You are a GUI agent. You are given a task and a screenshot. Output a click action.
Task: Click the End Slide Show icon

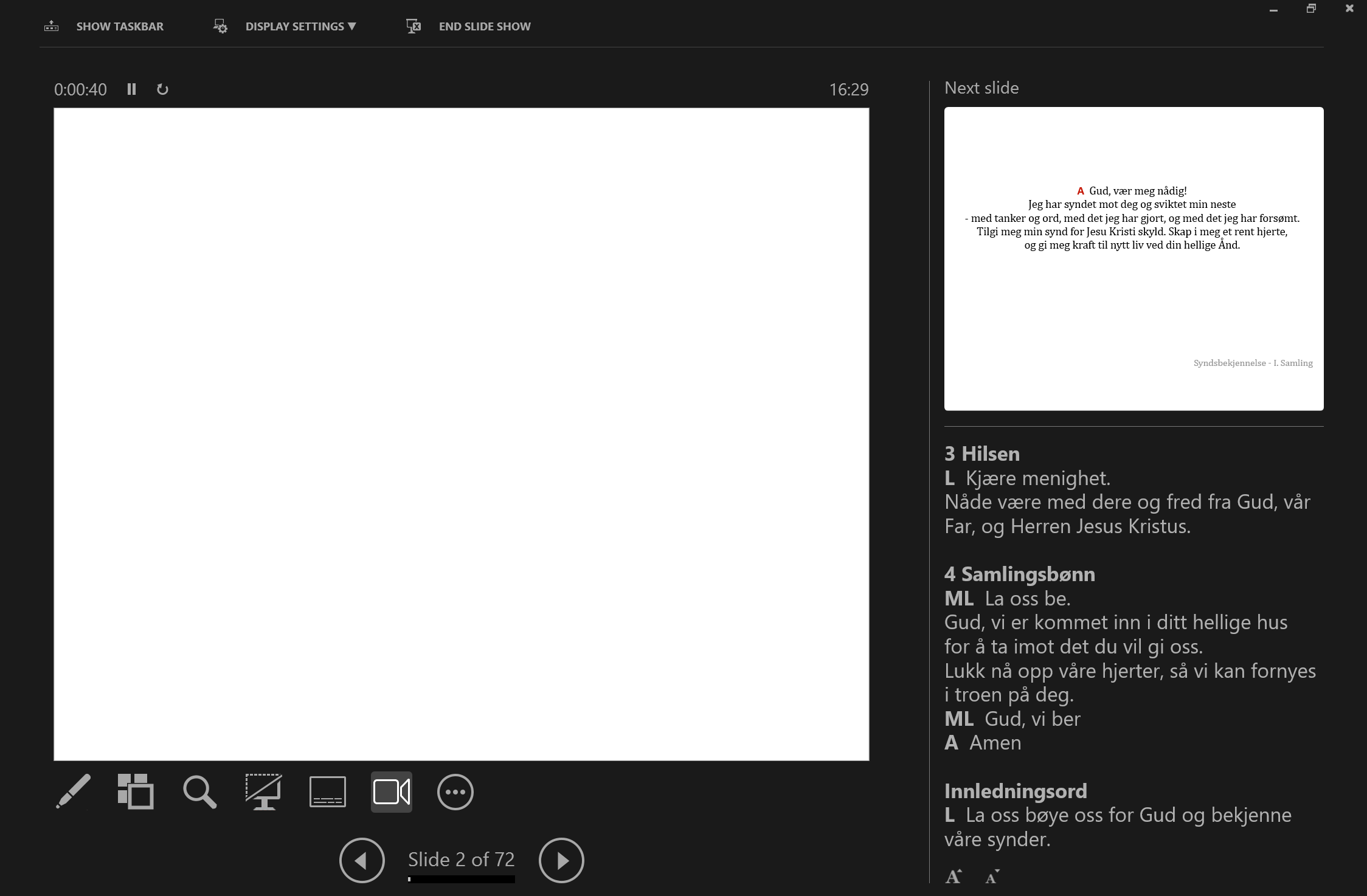pyautogui.click(x=414, y=26)
